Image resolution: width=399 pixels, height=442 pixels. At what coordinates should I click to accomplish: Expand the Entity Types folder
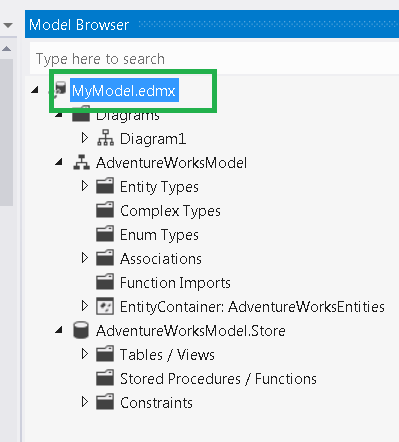tap(85, 186)
